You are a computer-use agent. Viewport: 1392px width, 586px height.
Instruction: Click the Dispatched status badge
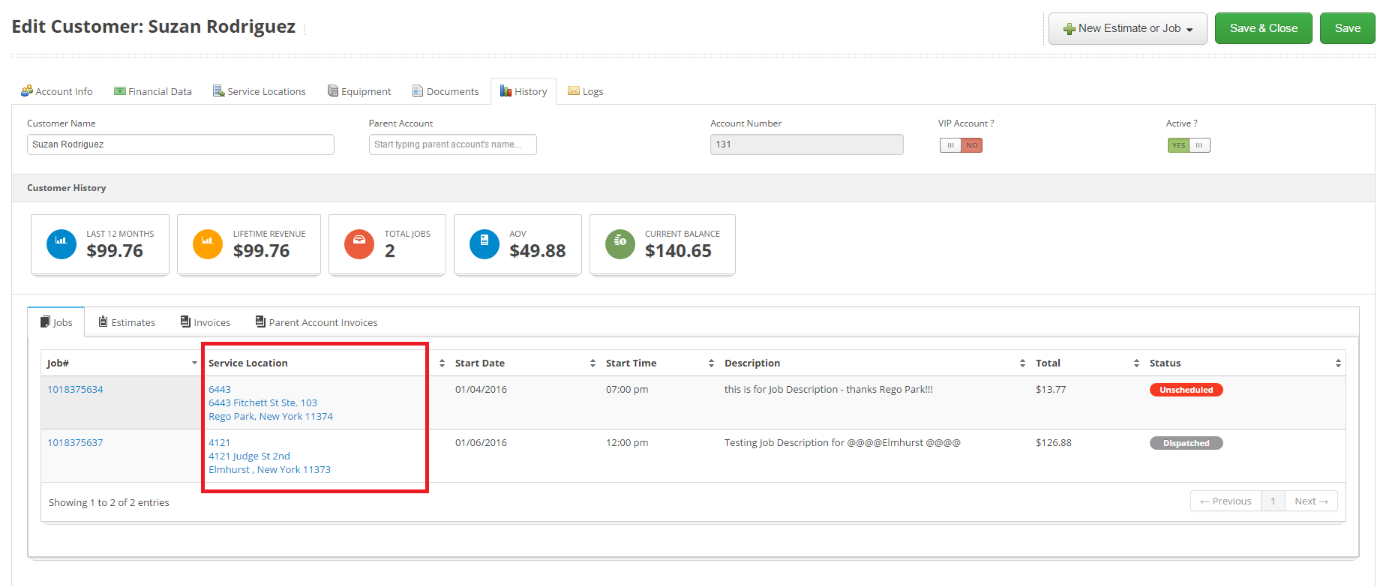coord(1186,443)
